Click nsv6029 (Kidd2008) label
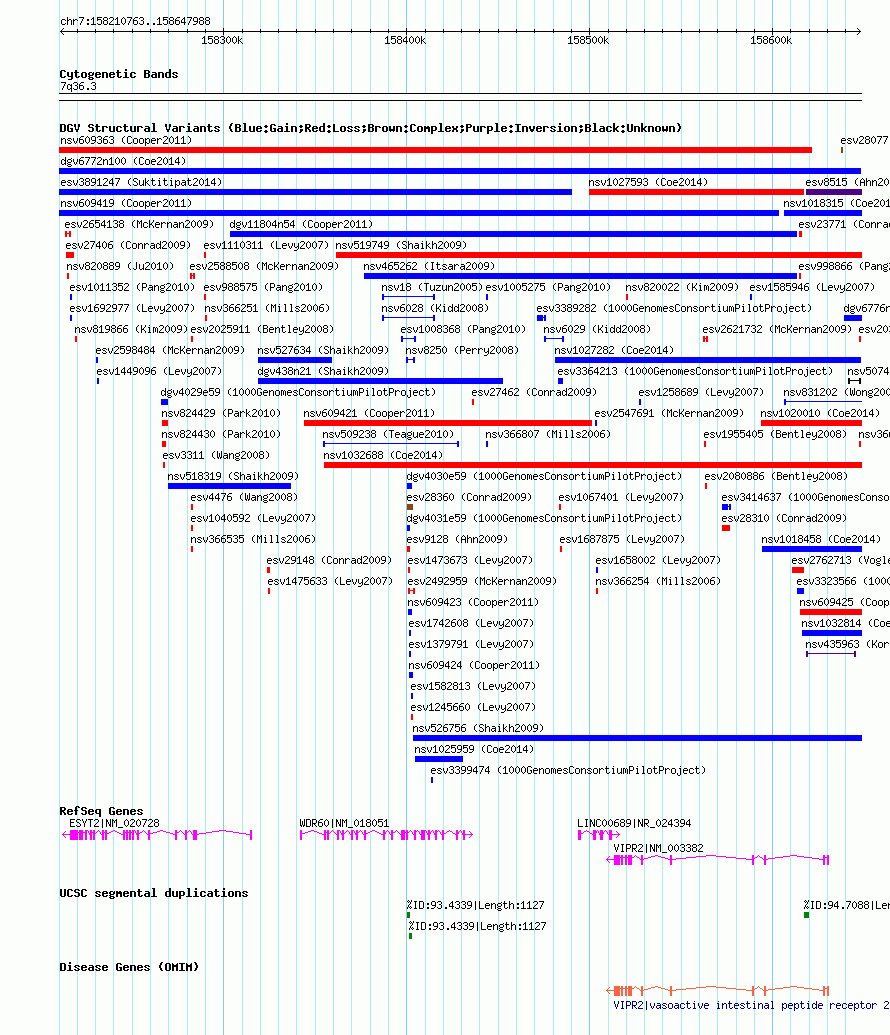Viewport: 890px width, 1035px height. (597, 330)
